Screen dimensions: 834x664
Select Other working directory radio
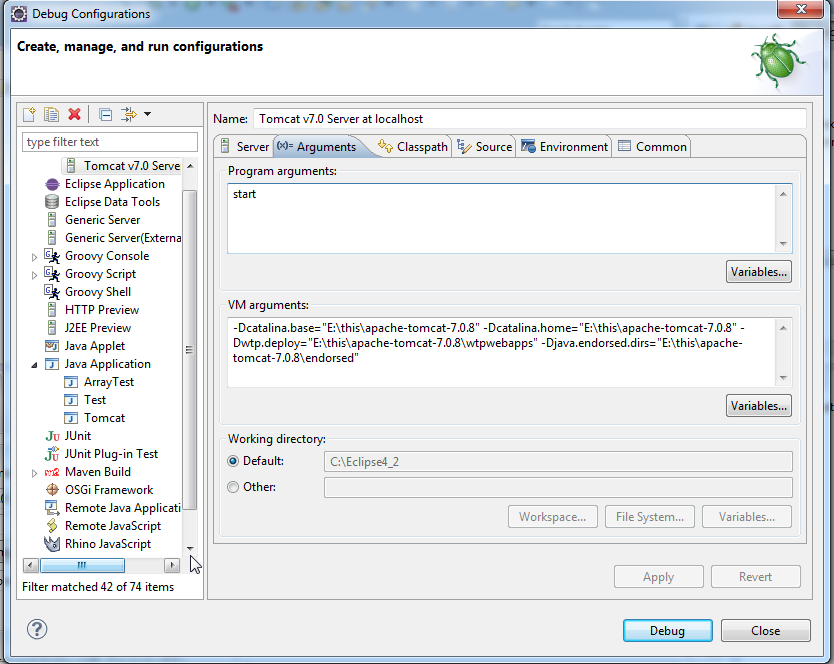233,487
